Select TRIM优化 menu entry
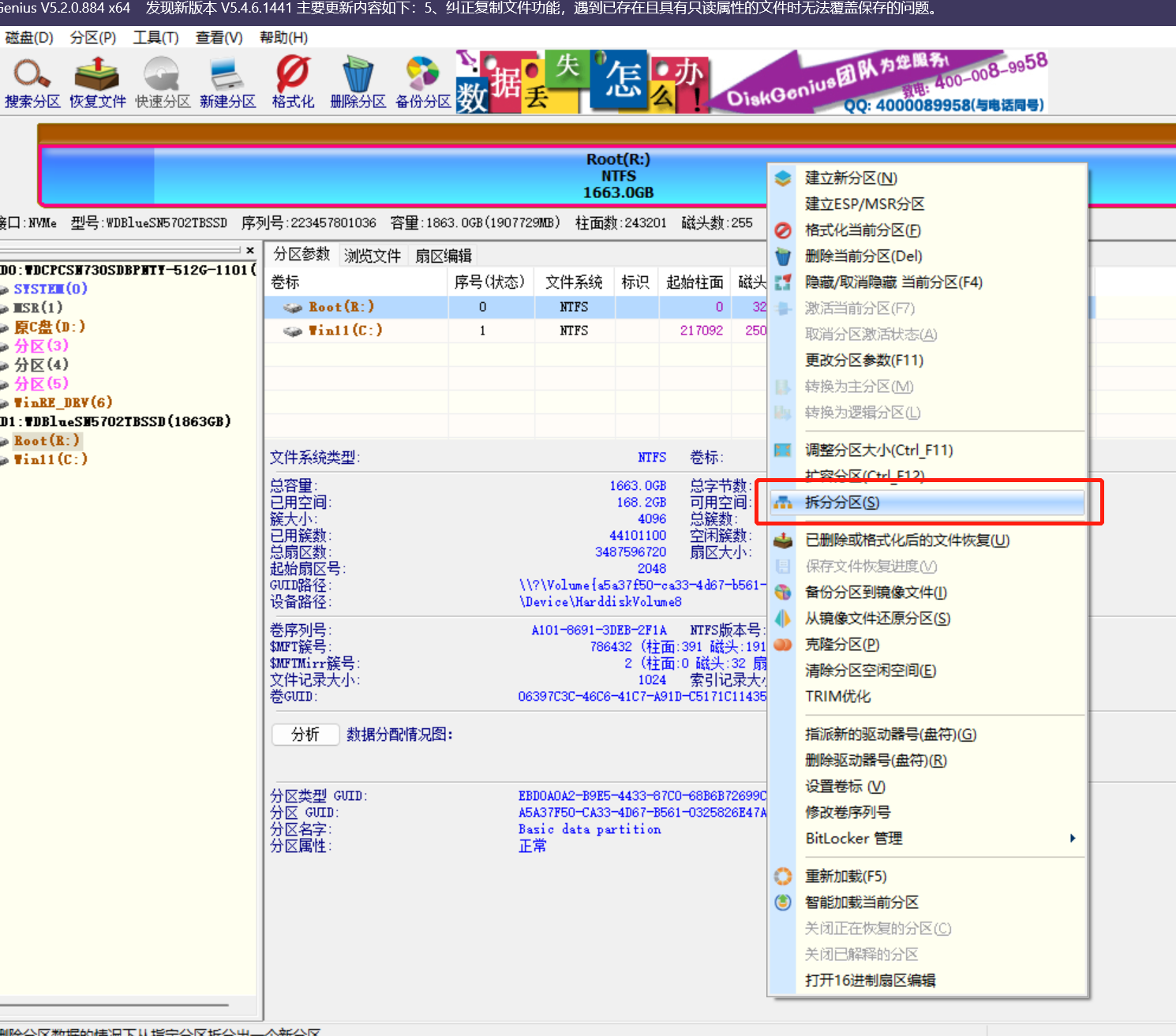Viewport: 1176px width, 1036px height. (x=837, y=697)
